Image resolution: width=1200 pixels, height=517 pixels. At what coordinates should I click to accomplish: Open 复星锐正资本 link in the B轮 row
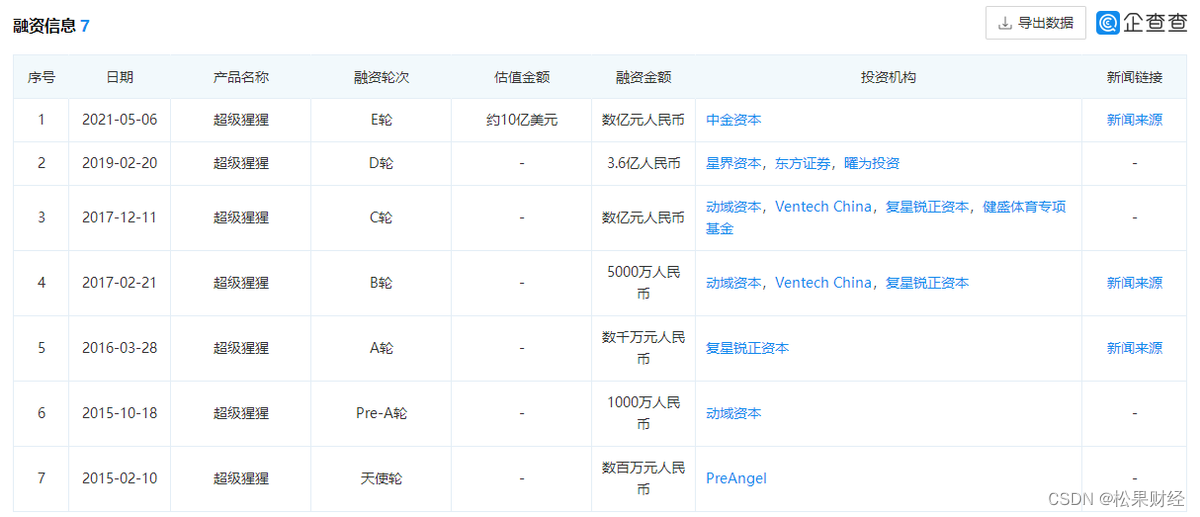coord(927,283)
